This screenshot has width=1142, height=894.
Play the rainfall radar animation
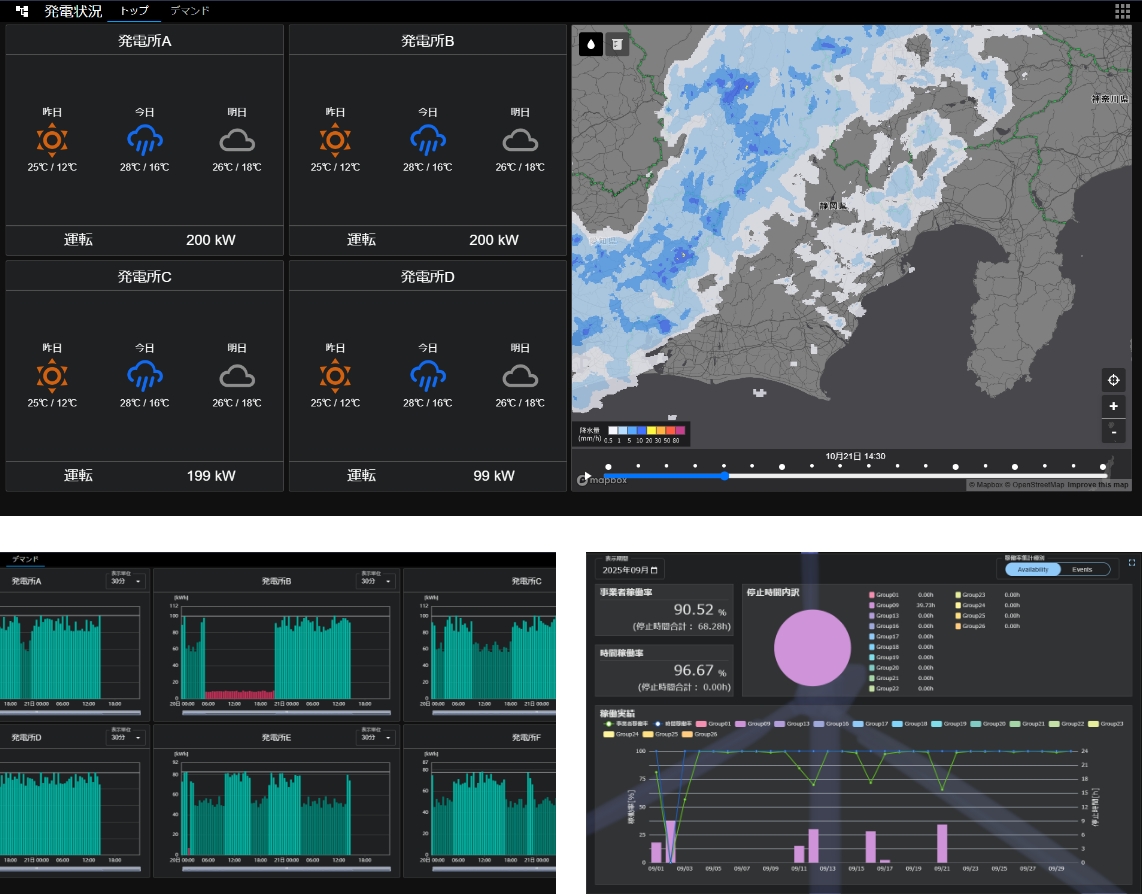tap(587, 476)
